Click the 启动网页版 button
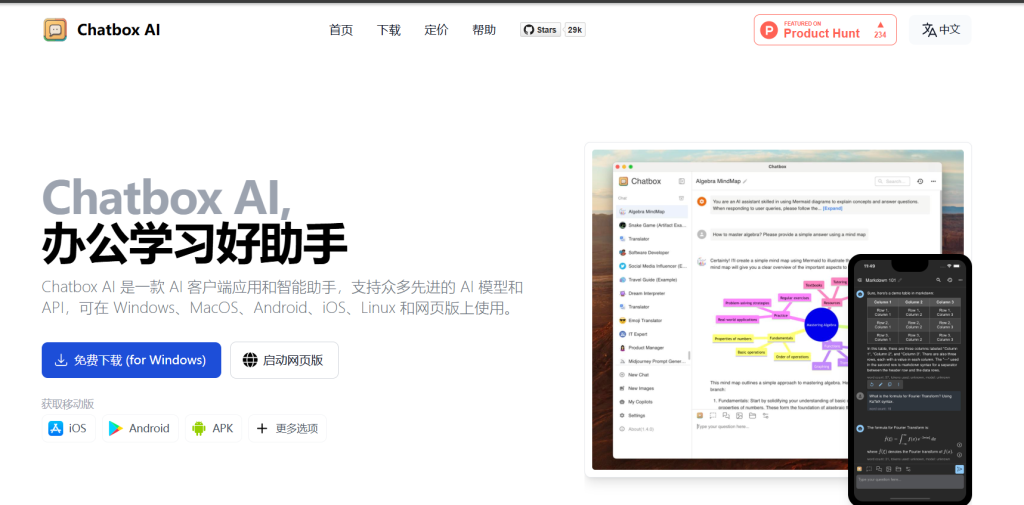 point(284,360)
